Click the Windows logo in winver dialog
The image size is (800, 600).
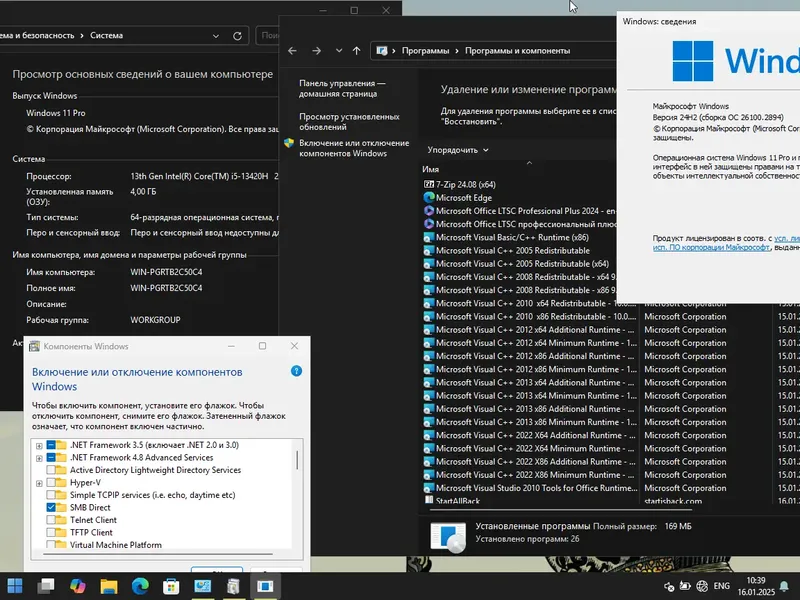pyautogui.click(x=692, y=61)
